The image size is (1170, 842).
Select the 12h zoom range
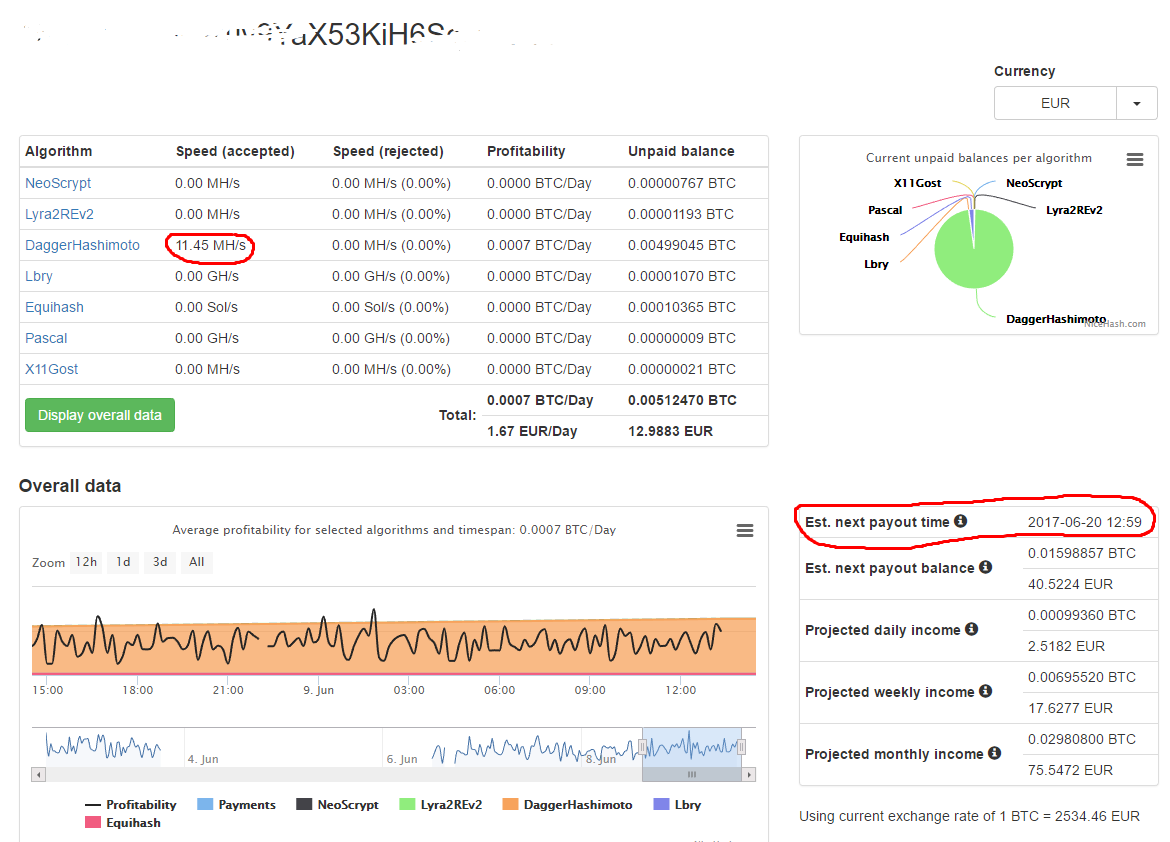coord(86,562)
